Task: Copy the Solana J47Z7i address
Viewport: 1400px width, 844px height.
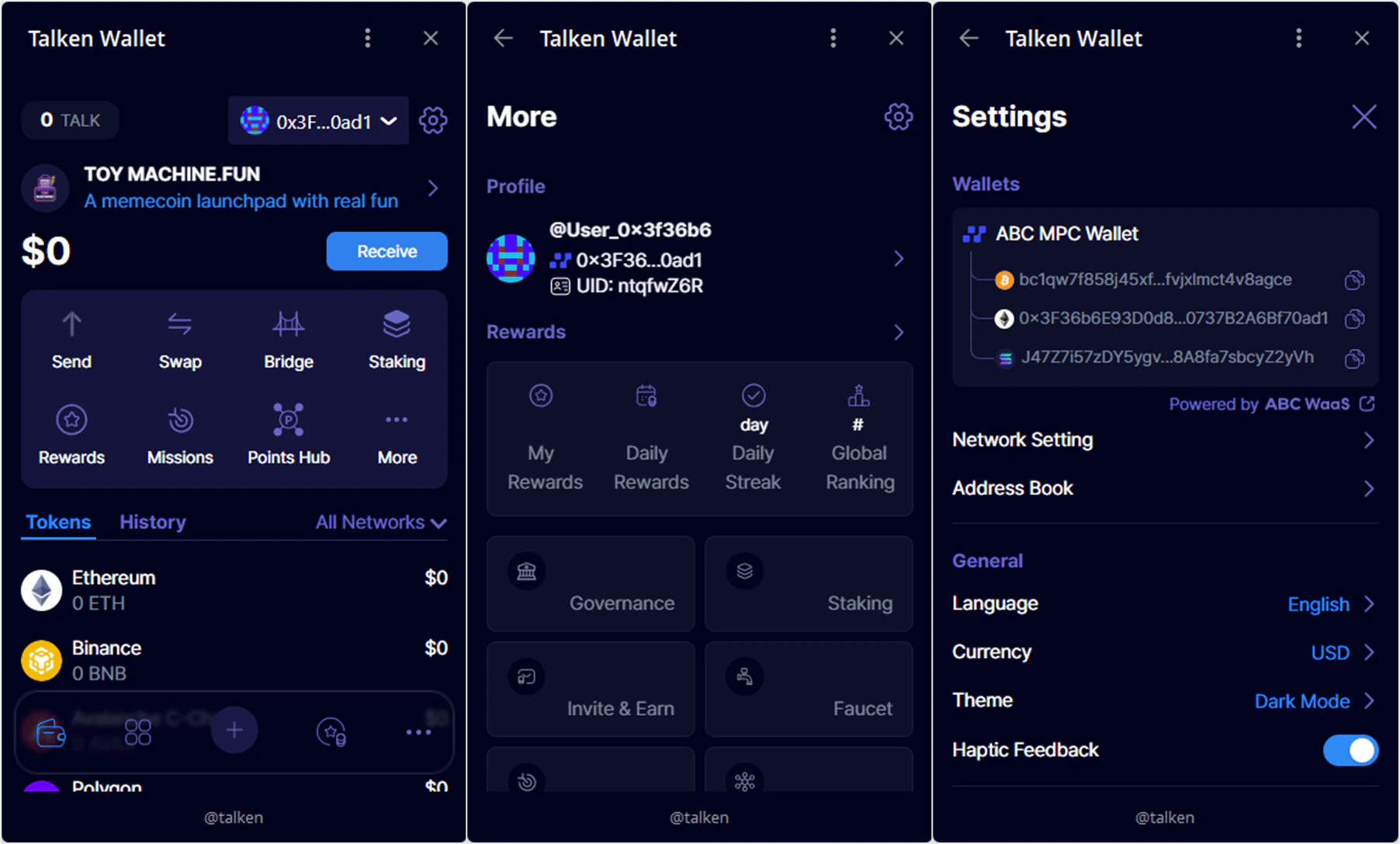Action: (1354, 358)
